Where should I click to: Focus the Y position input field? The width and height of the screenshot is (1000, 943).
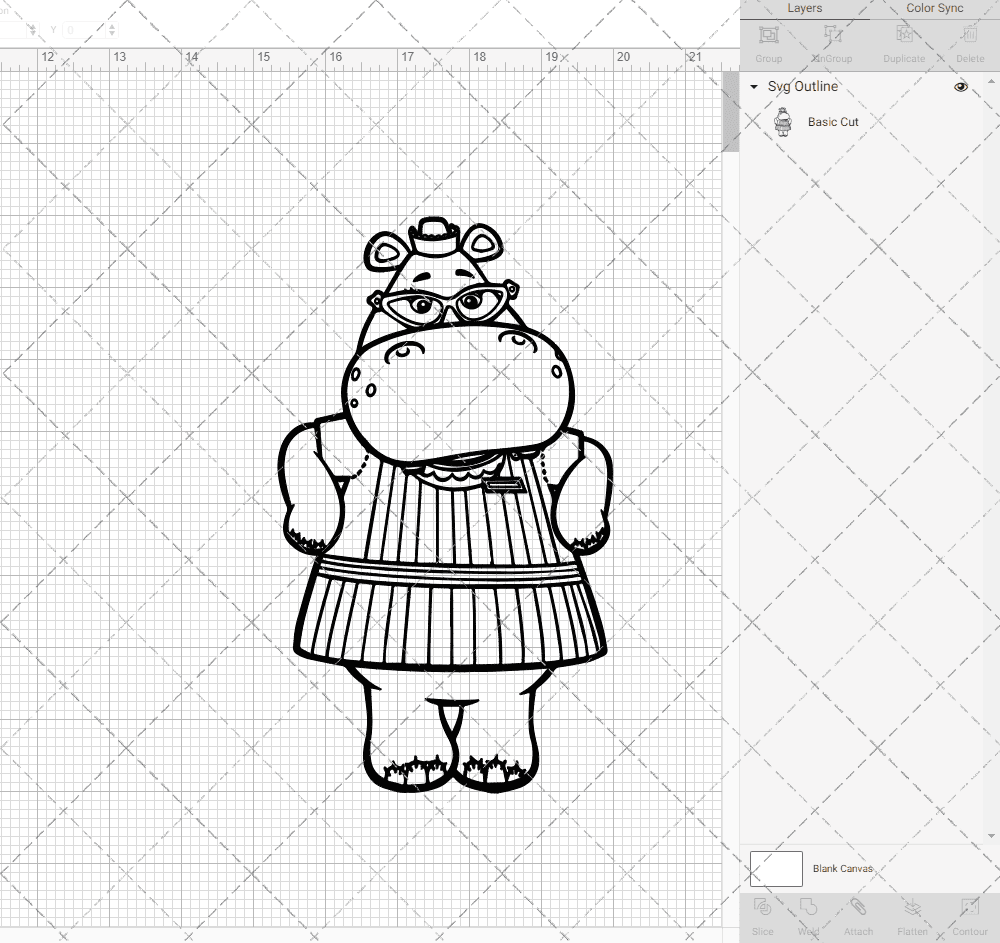coord(84,30)
